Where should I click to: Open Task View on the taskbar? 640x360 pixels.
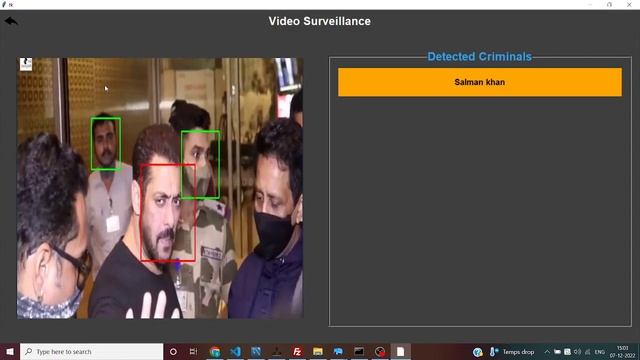(x=193, y=351)
